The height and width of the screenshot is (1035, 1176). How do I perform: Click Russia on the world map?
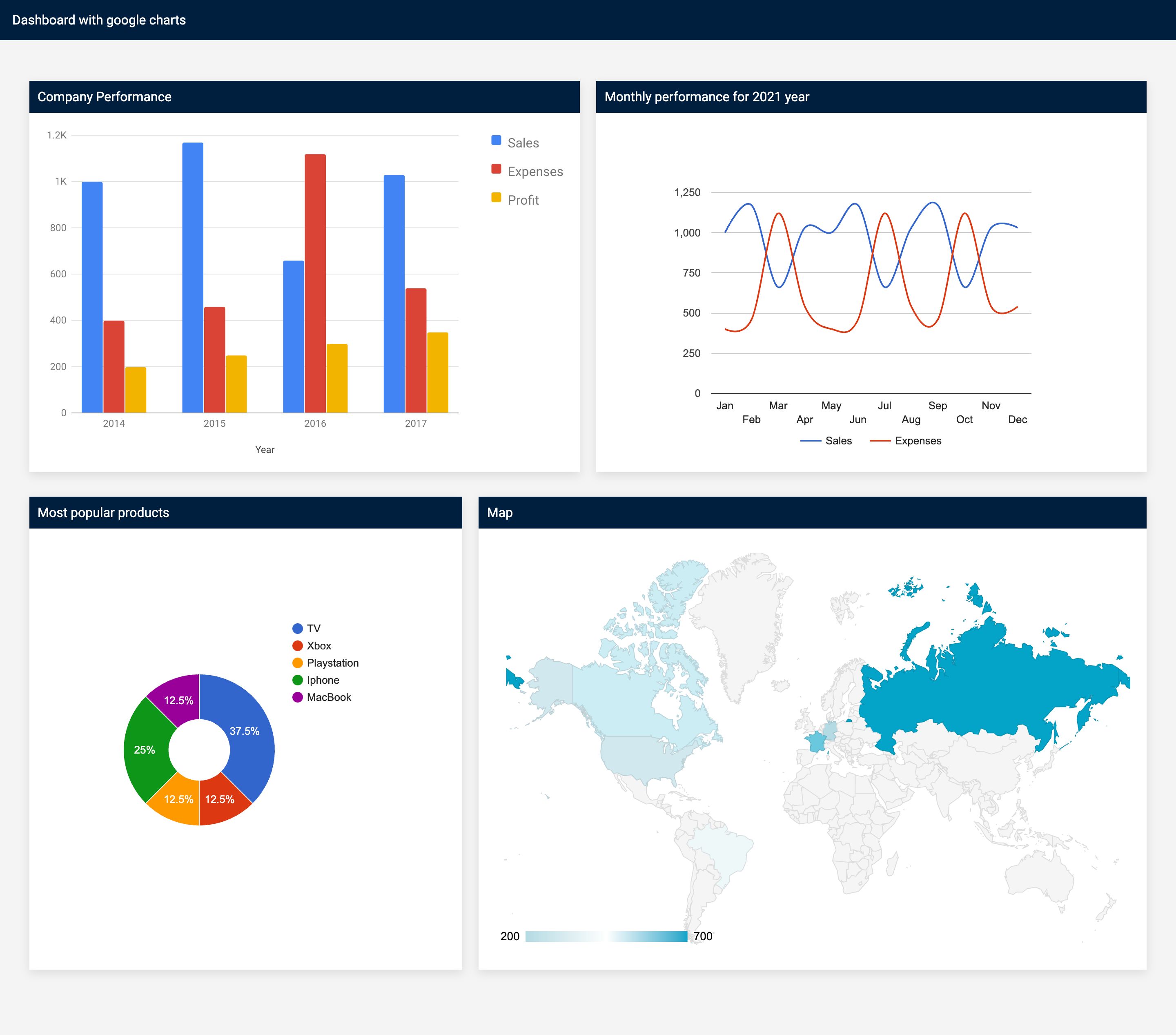978,691
